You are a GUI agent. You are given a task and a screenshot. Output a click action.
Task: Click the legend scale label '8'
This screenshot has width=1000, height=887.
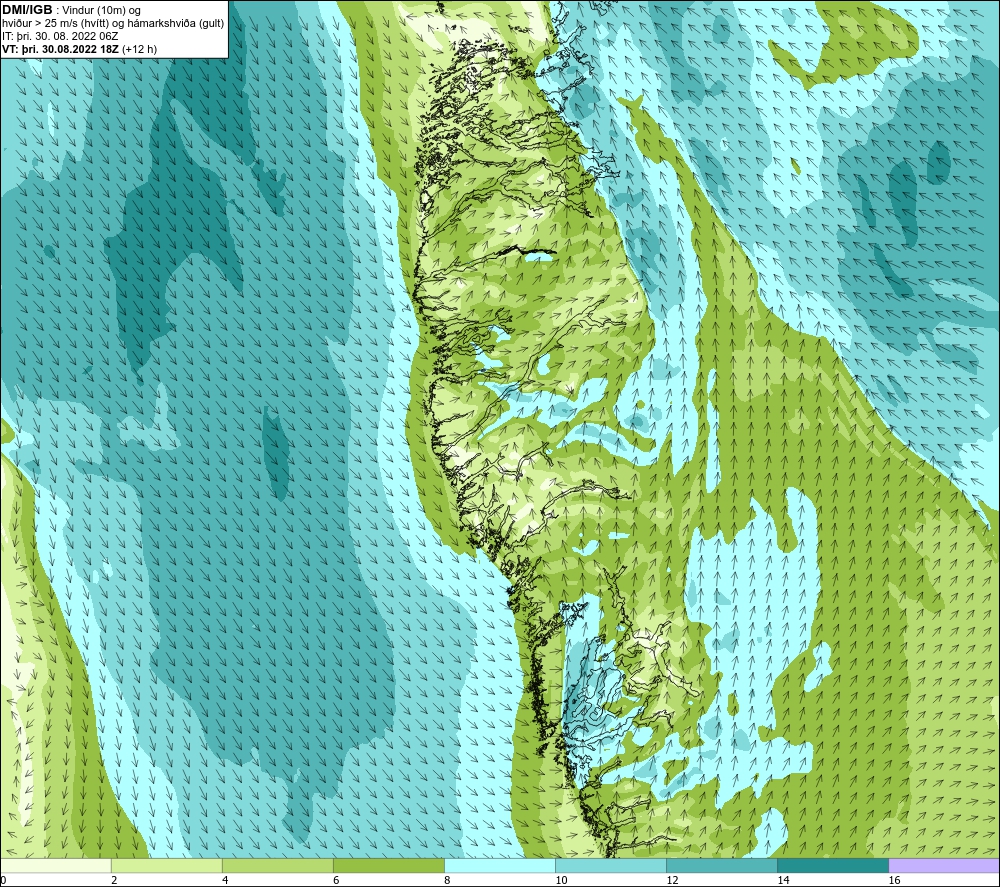(x=446, y=880)
